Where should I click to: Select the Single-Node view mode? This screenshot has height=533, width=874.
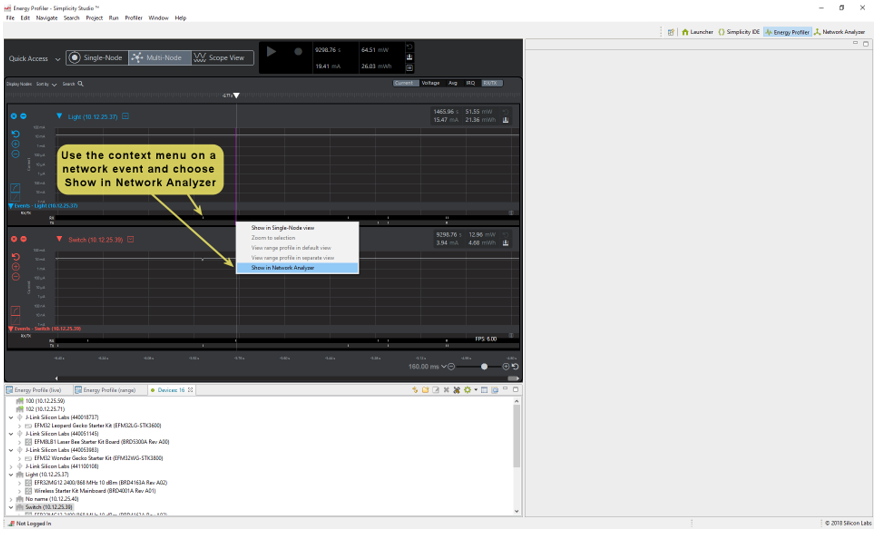(96, 57)
